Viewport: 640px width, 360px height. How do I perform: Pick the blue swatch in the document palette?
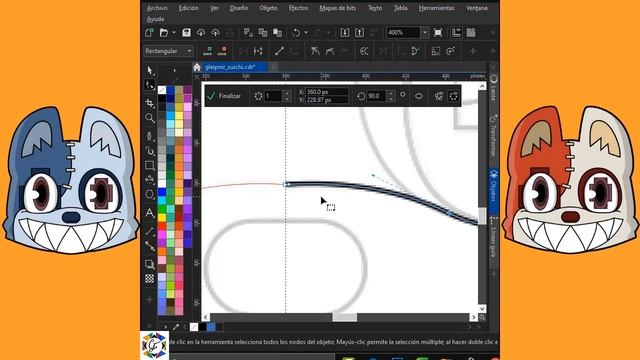[211, 327]
